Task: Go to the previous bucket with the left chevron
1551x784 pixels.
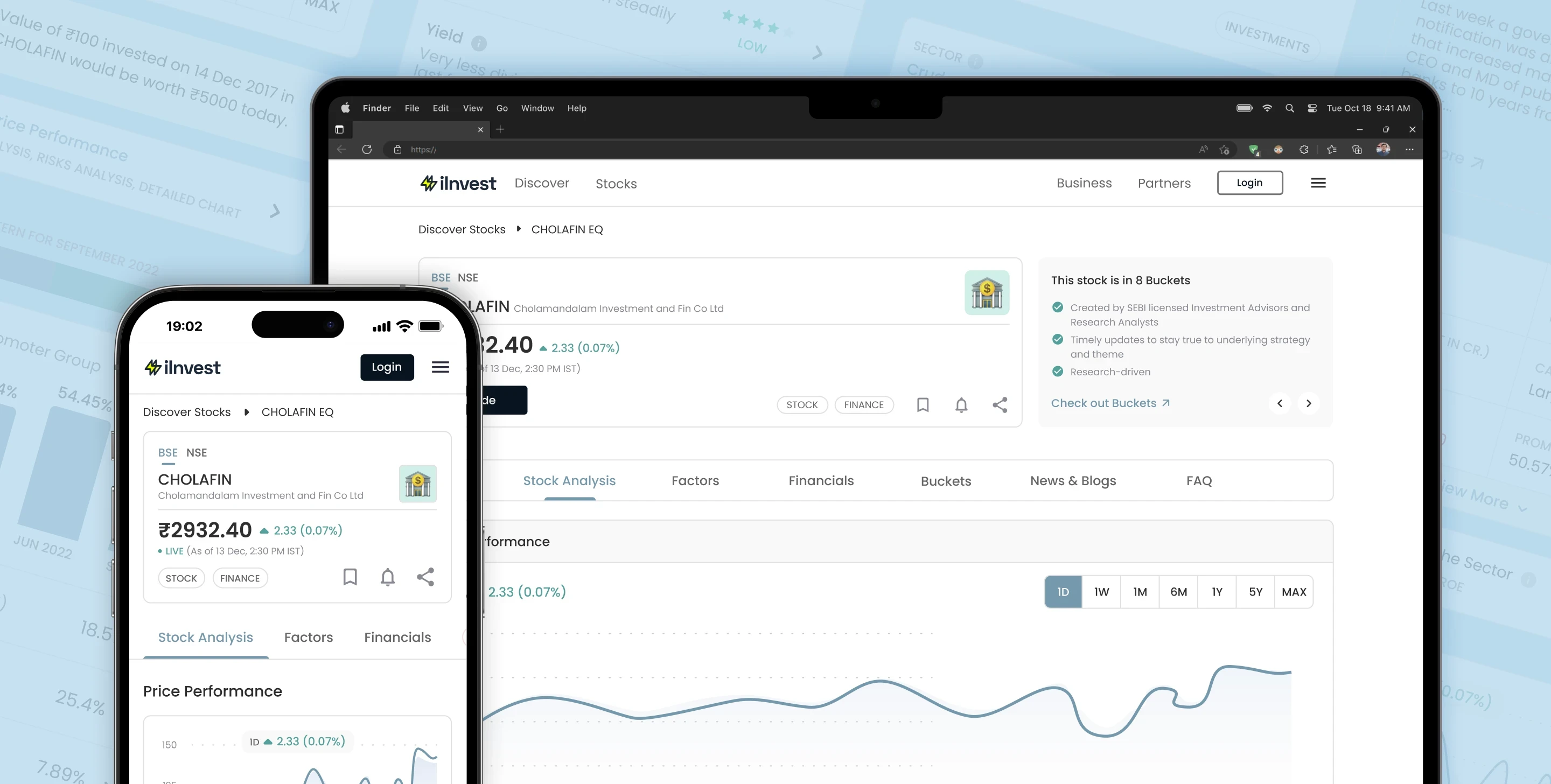Action: (1280, 403)
